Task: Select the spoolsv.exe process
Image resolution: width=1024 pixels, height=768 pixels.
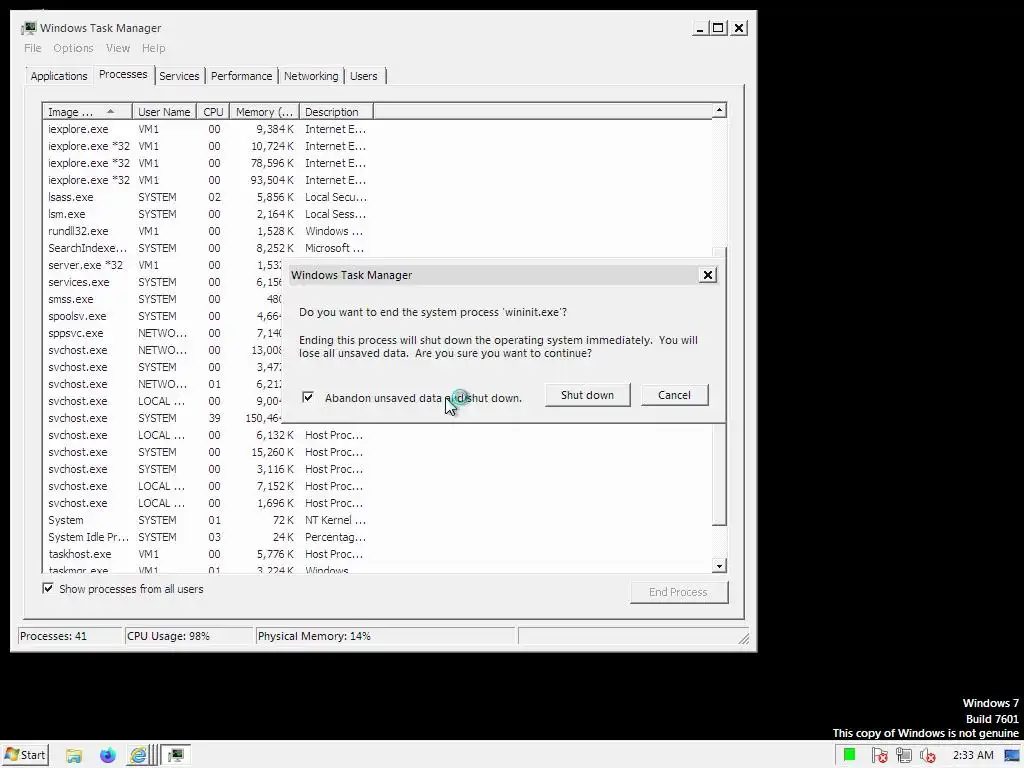Action: coord(163,315)
